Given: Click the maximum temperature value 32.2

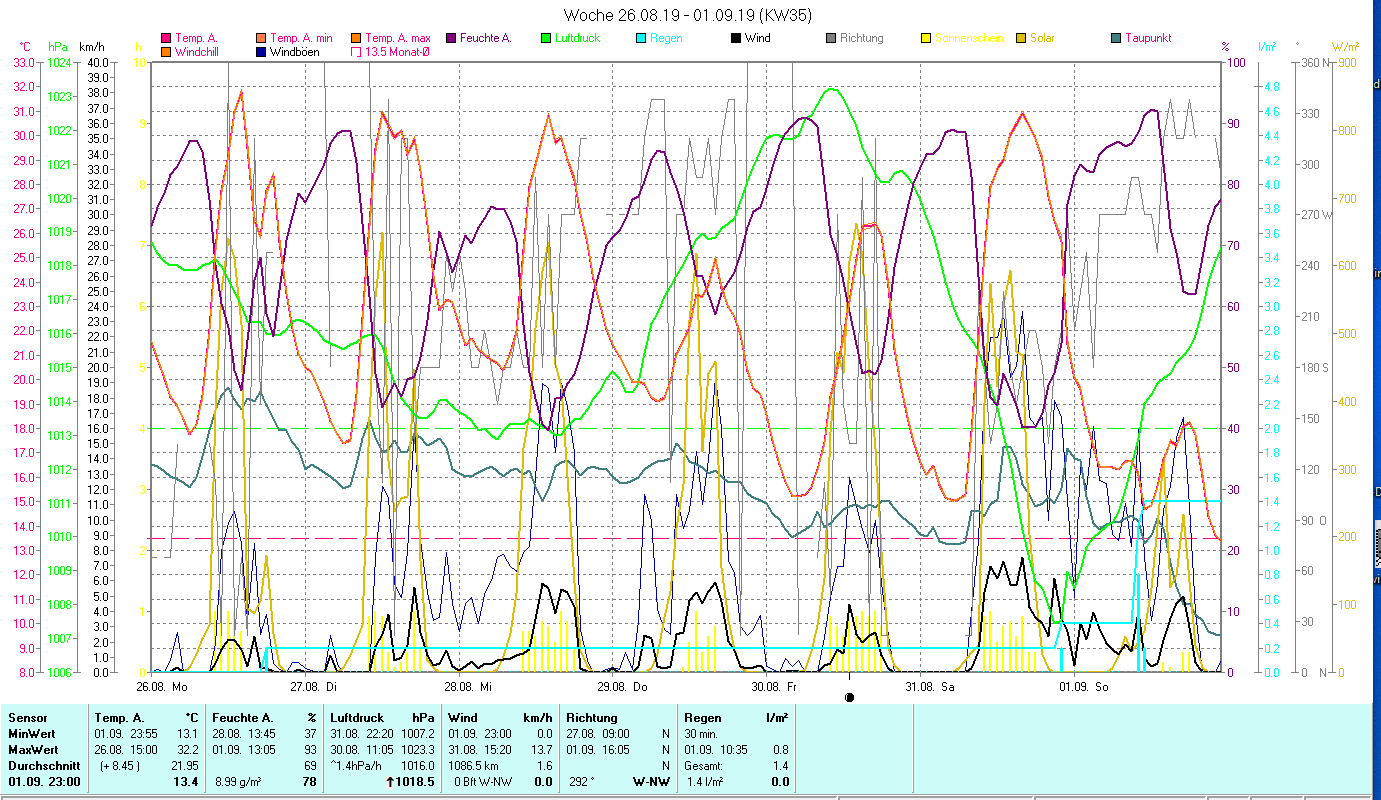Looking at the screenshot, I should (x=187, y=750).
